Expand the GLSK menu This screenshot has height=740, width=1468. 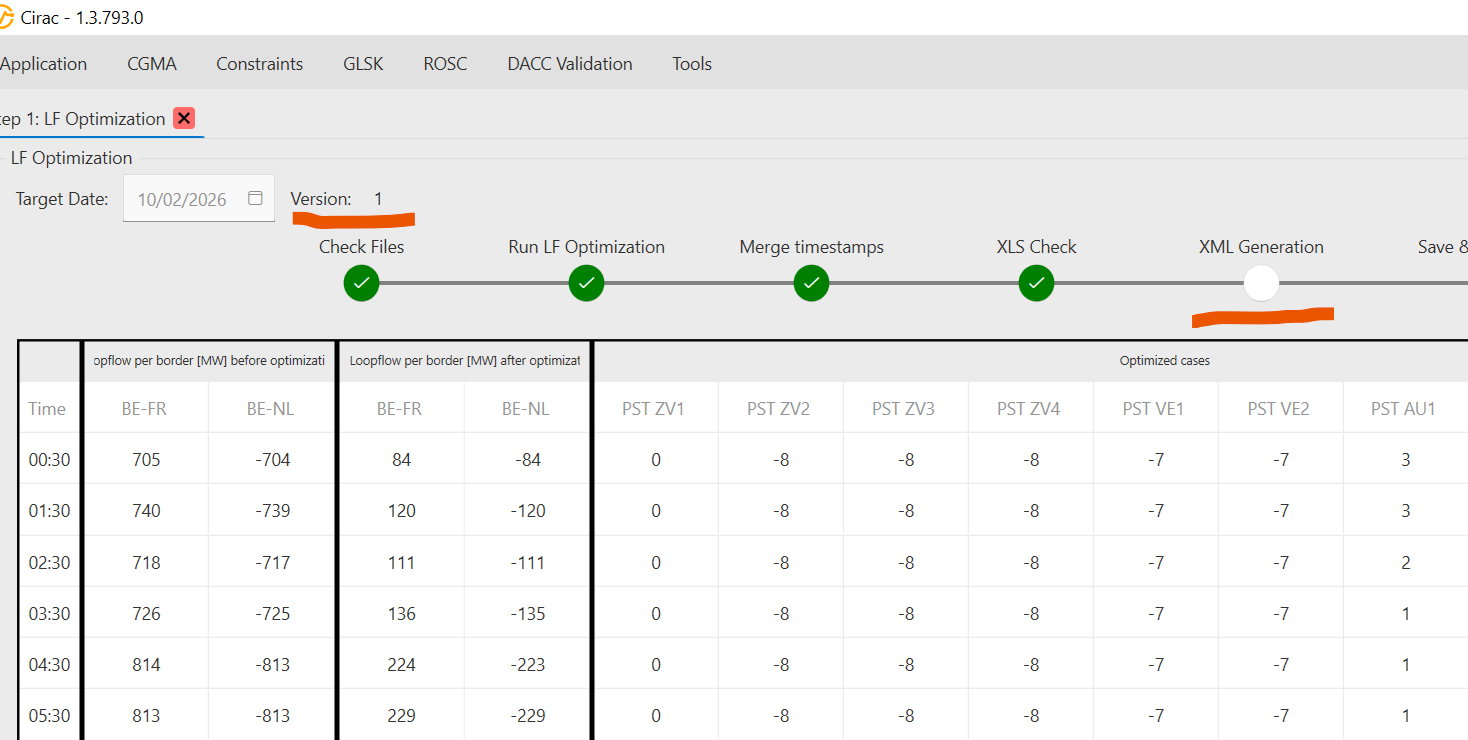pos(363,64)
